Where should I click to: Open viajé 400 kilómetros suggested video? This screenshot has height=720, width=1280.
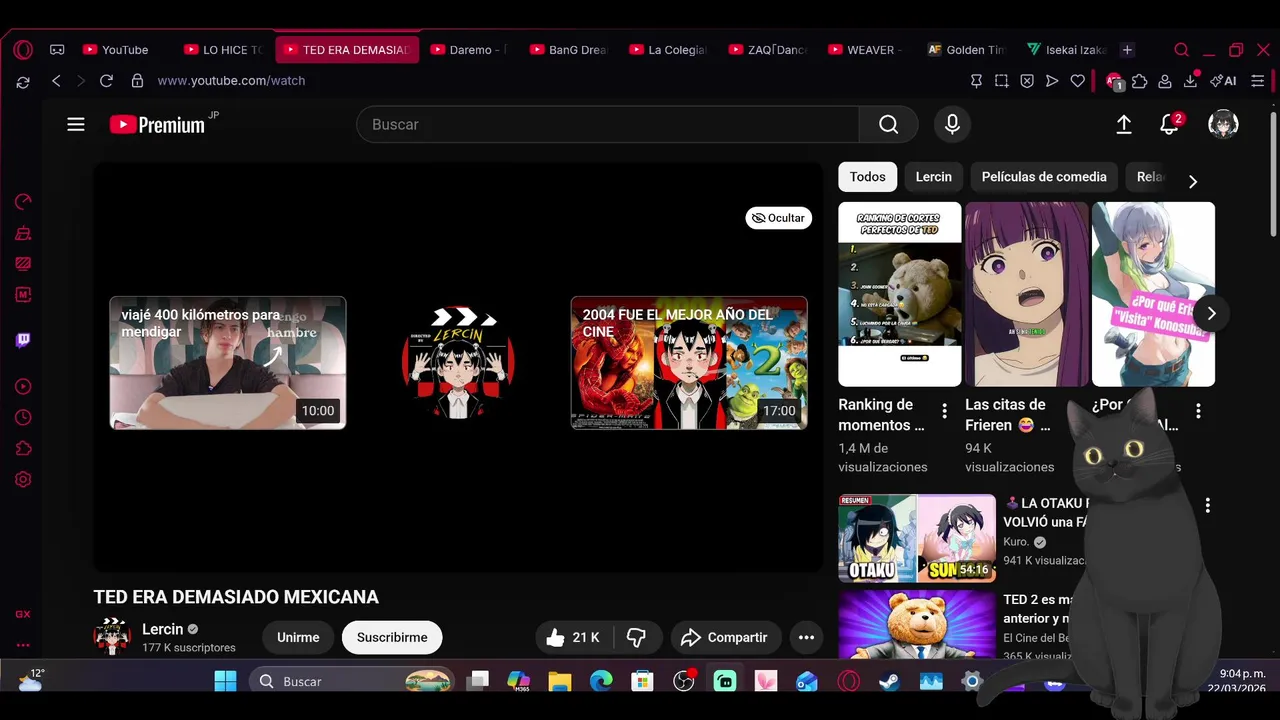pyautogui.click(x=228, y=363)
